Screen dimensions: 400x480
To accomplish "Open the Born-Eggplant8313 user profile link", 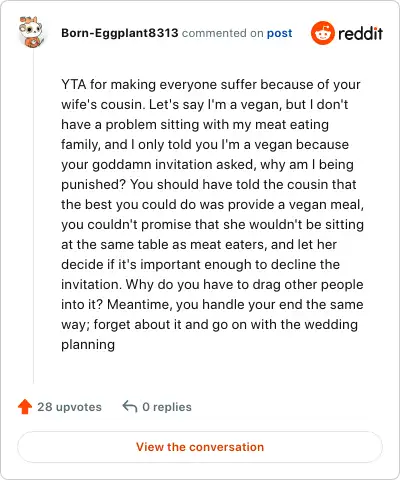I will [120, 33].
